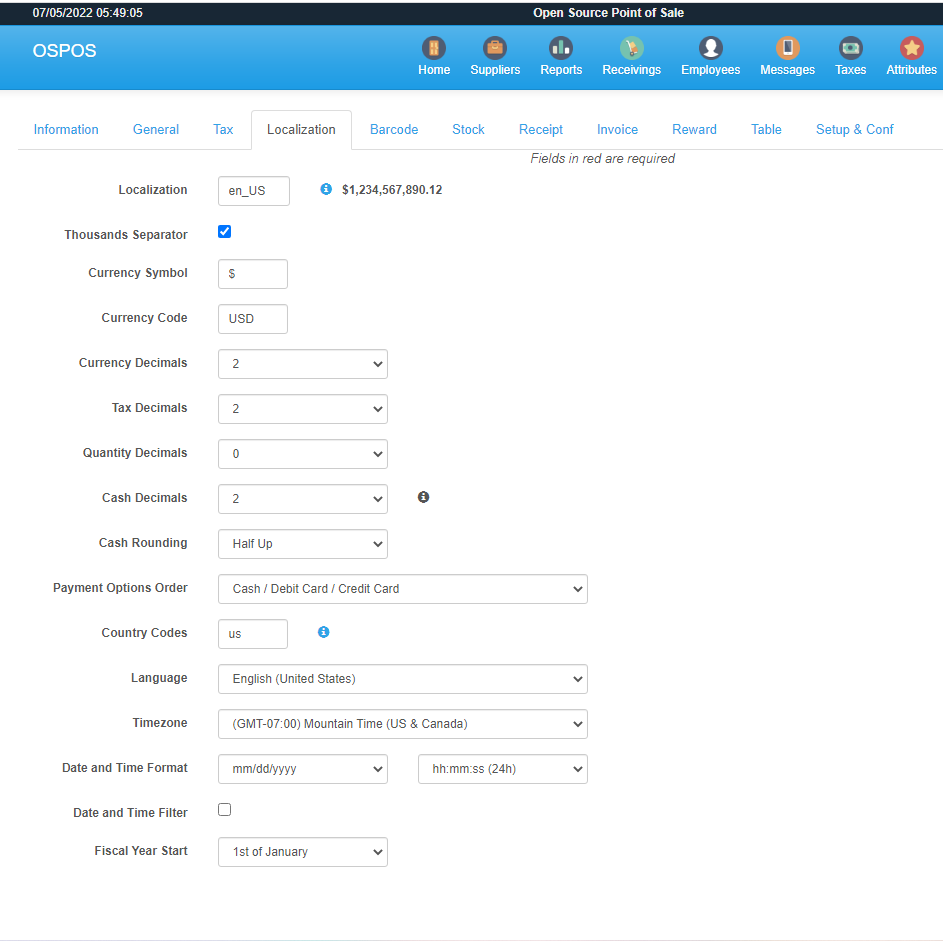This screenshot has height=941, width=943.
Task: Select the Suppliers icon
Action: pyautogui.click(x=495, y=55)
